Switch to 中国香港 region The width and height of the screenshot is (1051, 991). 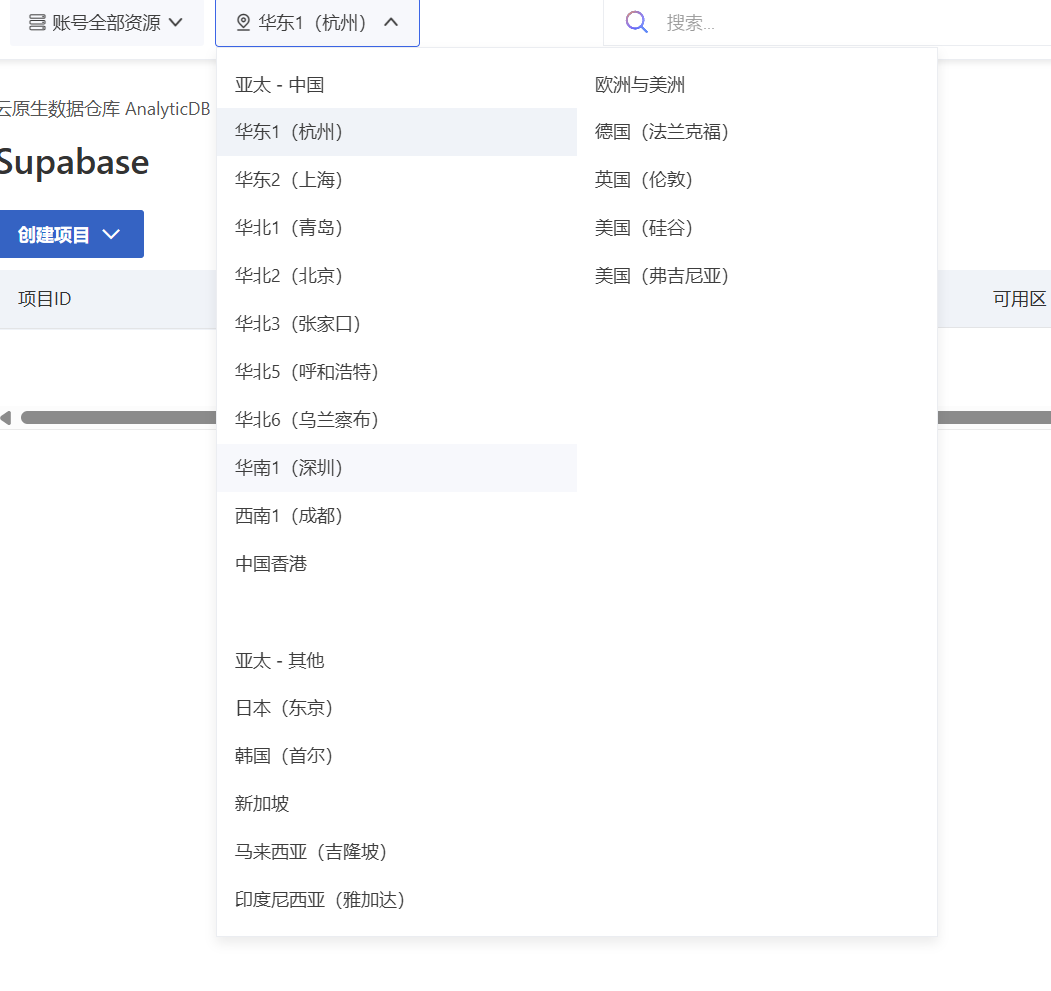coord(271,564)
